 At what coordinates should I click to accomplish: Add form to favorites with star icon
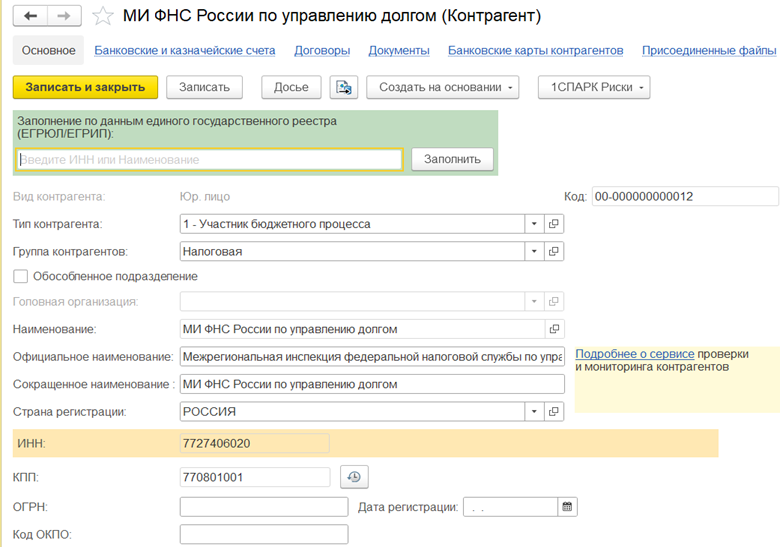coord(102,16)
